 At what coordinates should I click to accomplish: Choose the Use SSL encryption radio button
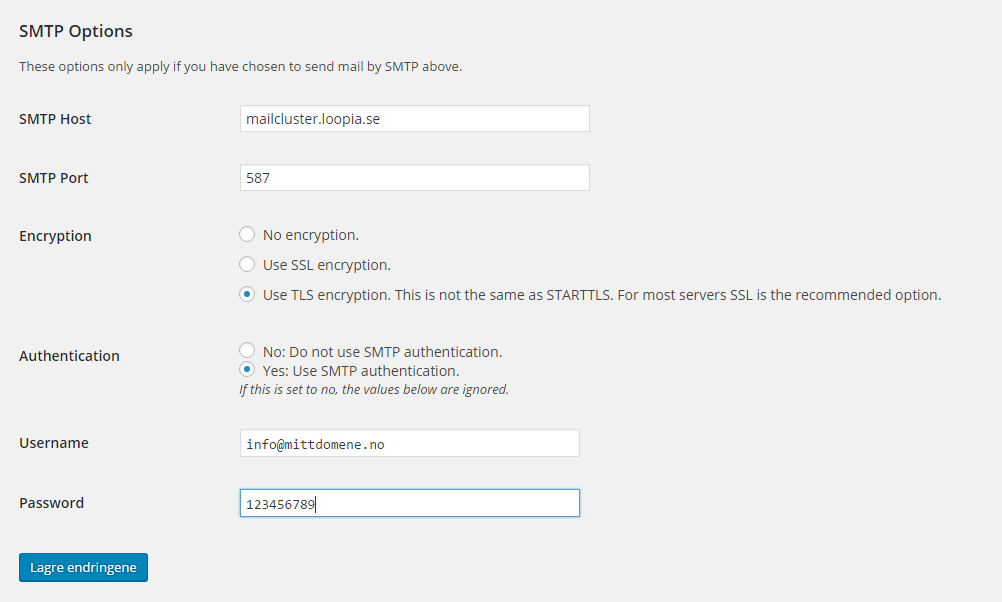[247, 264]
